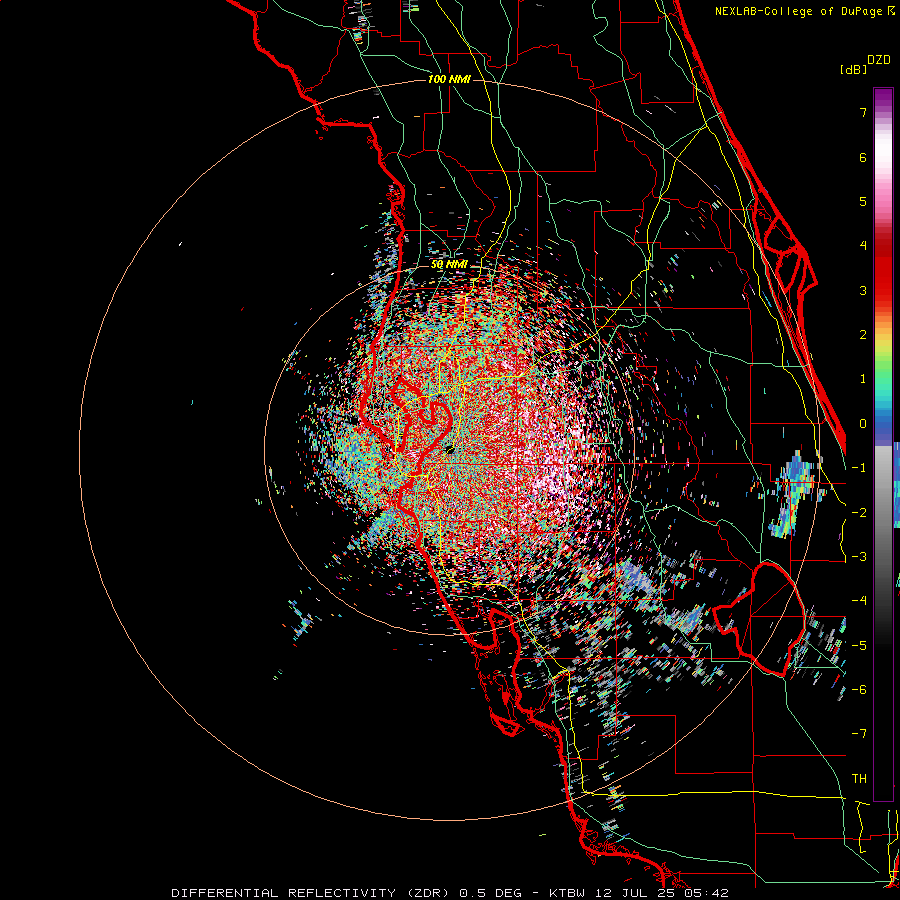Click the -7 value on color scale
This screenshot has height=900, width=900.
pyautogui.click(x=859, y=734)
